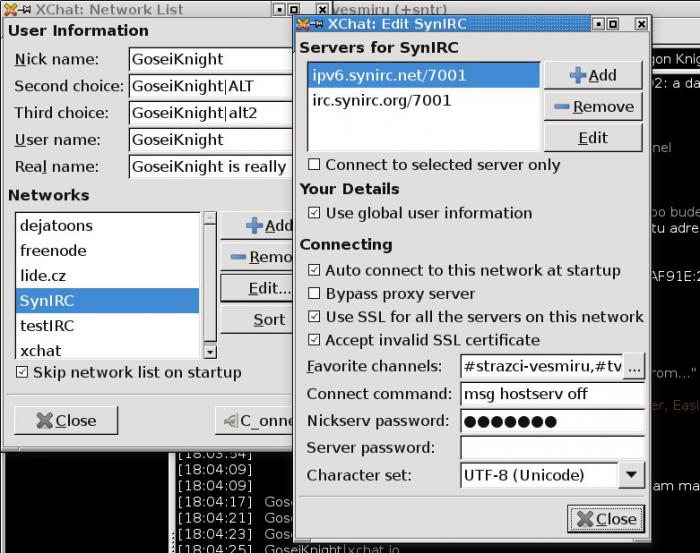Click Edit button for SynIRC servers
700x553 pixels.
[x=593, y=138]
